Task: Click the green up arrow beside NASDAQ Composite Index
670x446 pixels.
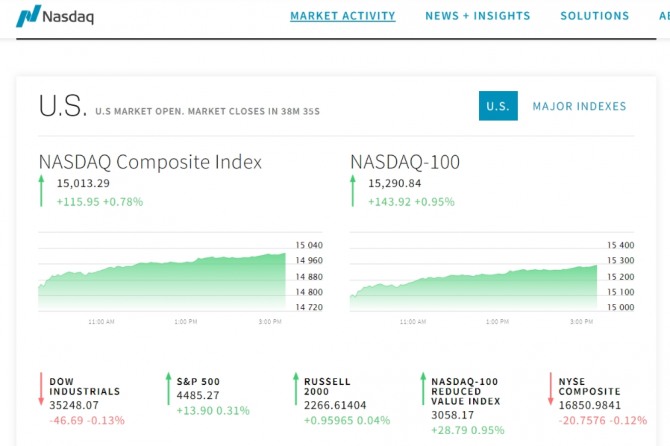Action: coord(42,191)
